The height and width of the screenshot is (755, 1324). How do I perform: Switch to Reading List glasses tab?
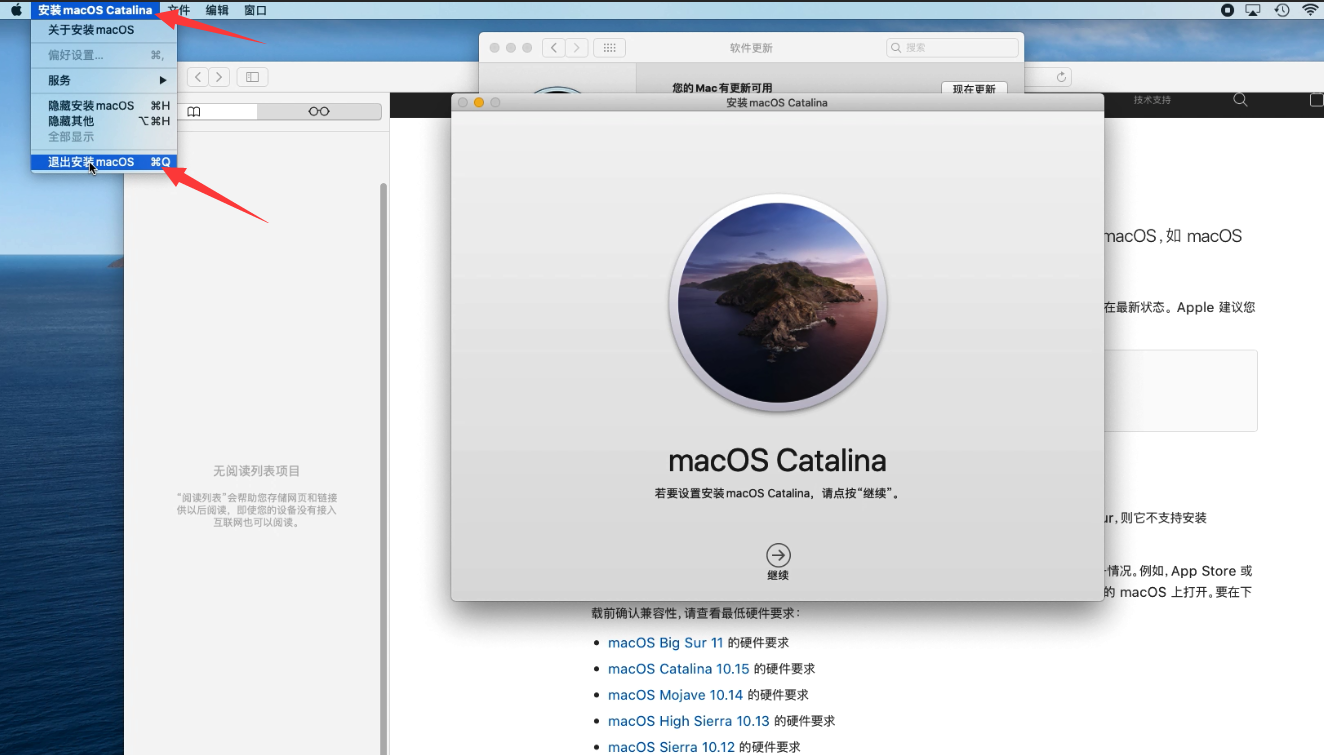[319, 111]
